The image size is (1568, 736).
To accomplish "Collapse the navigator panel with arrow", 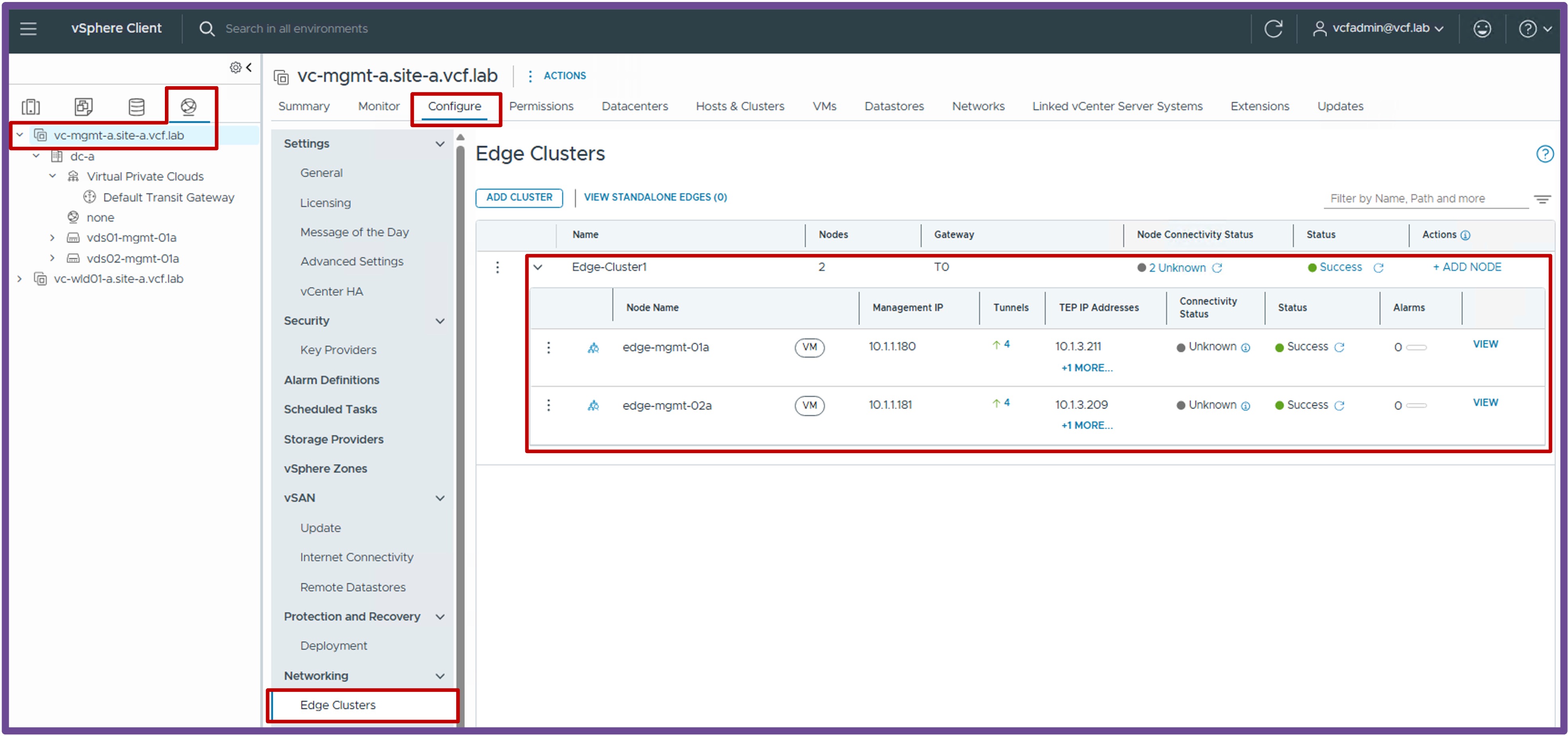I will tap(249, 68).
